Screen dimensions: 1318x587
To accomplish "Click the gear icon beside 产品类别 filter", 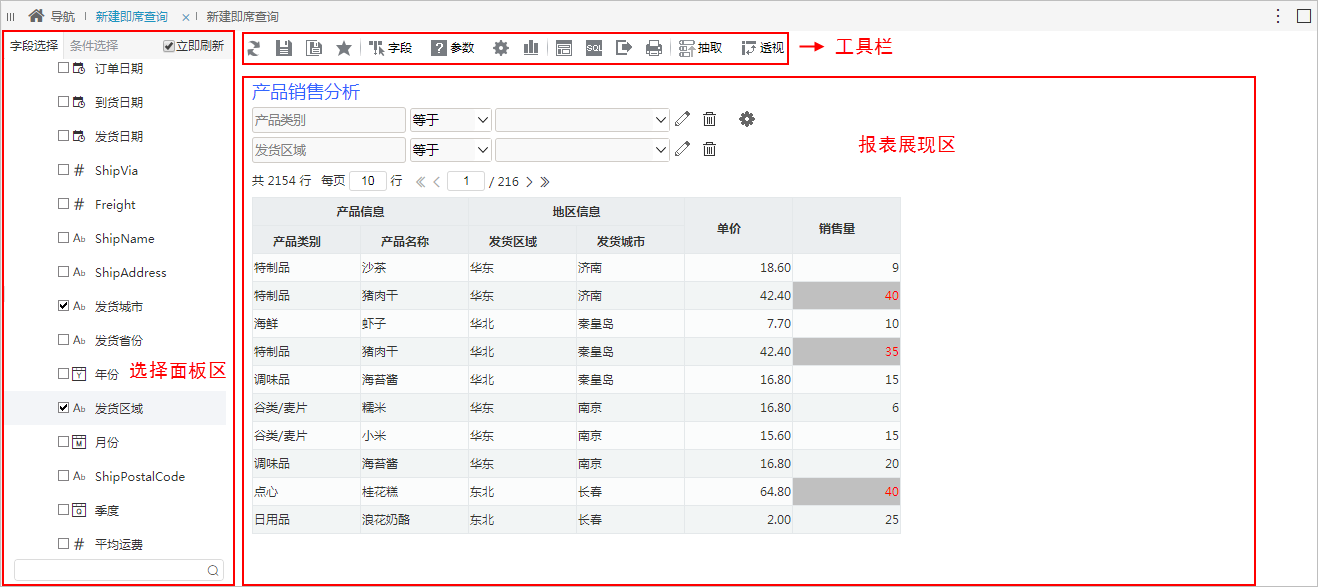I will 747,119.
